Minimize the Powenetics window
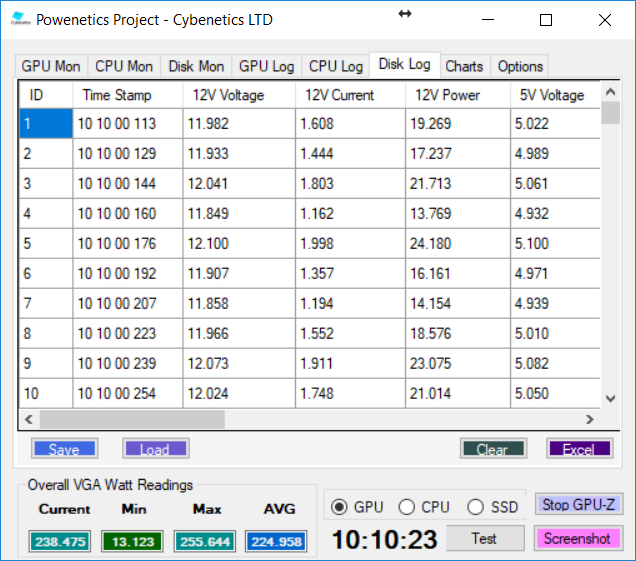The height and width of the screenshot is (561, 636). click(488, 19)
